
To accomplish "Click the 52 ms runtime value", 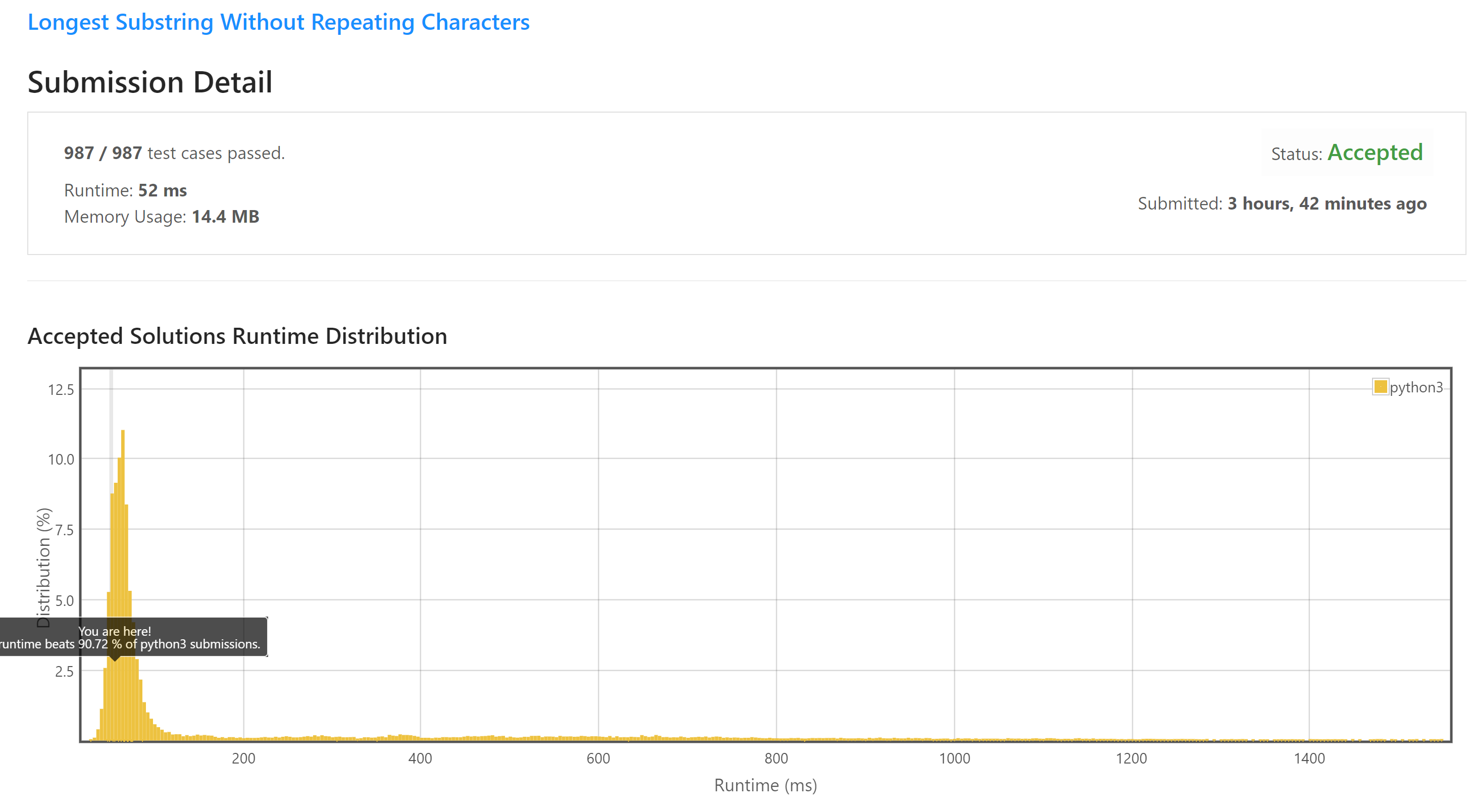I will point(162,190).
